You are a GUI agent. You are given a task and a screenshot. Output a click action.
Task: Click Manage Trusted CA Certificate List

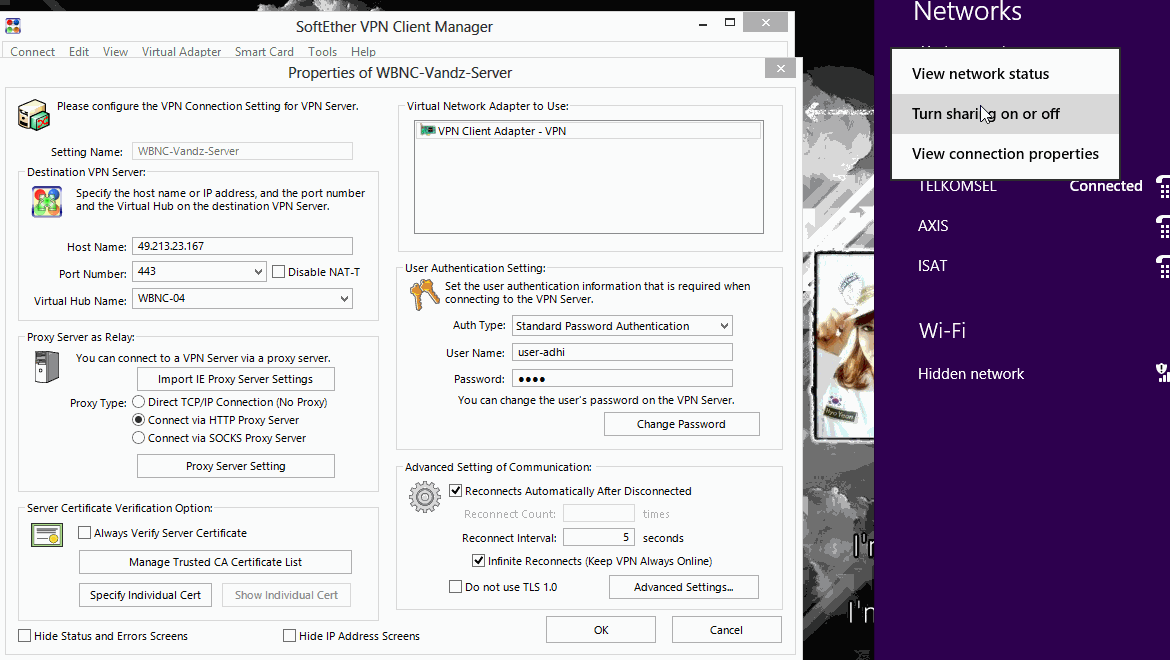tap(216, 562)
